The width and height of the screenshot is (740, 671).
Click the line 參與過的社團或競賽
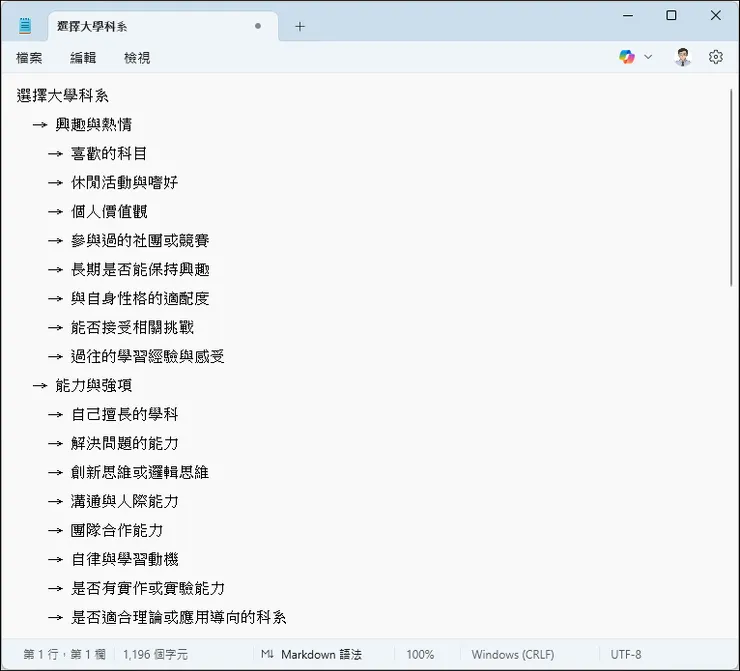click(140, 241)
